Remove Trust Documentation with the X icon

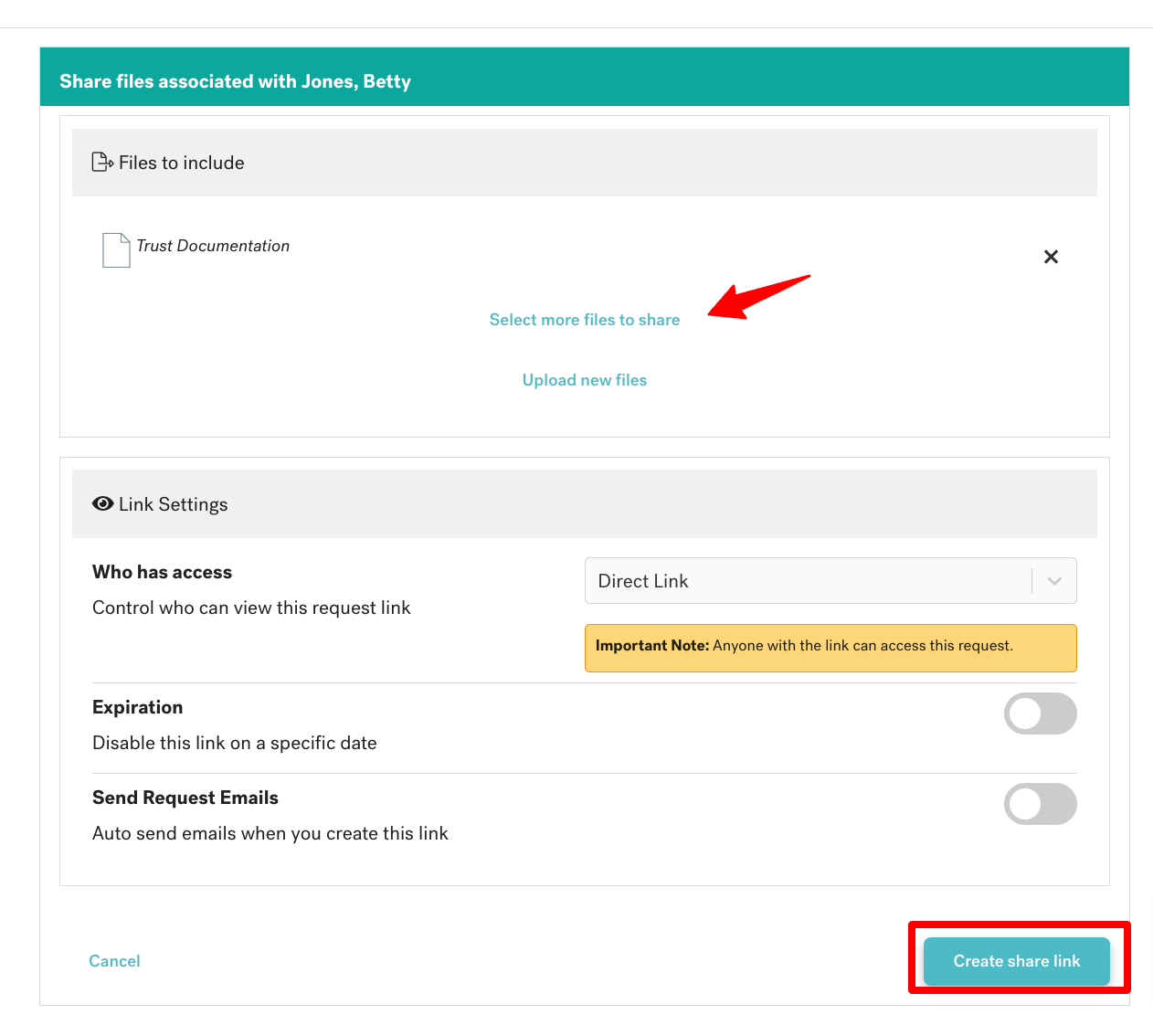point(1051,257)
